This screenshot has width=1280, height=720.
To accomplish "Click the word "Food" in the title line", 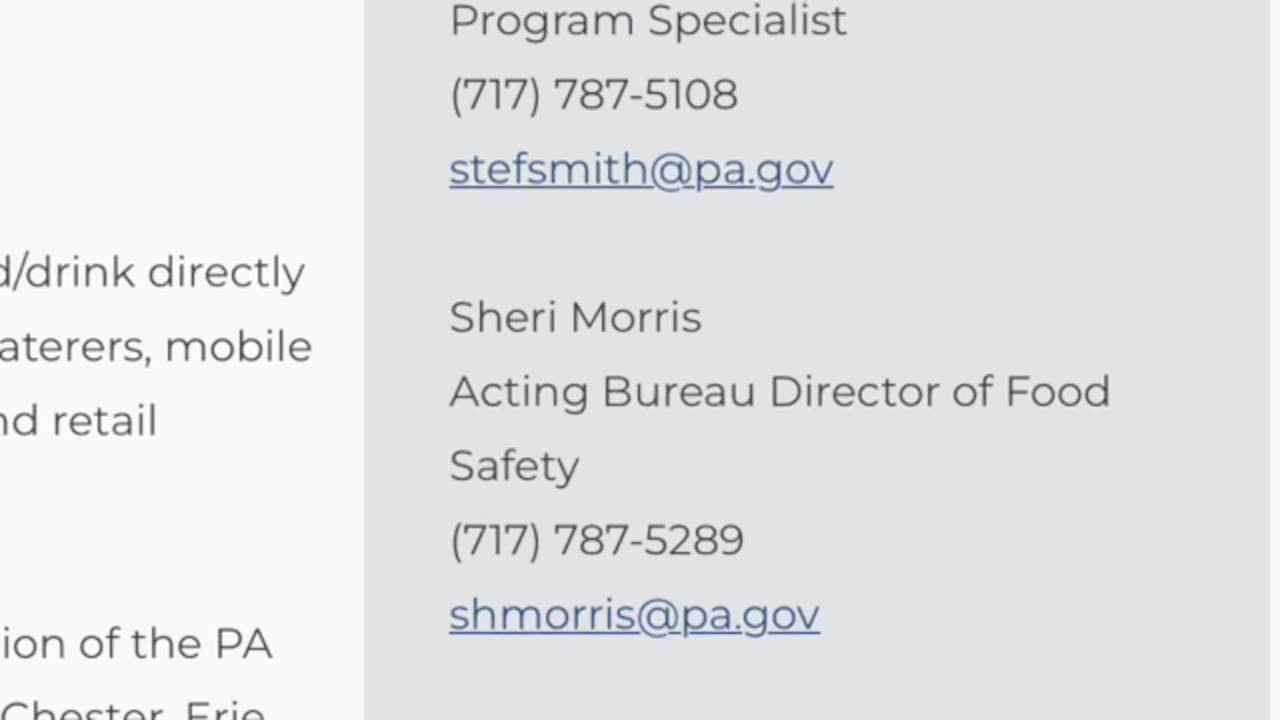I will [x=1057, y=392].
